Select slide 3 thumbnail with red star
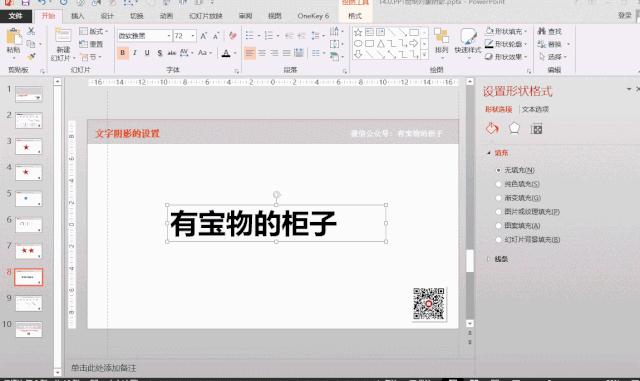The height and width of the screenshot is (381, 640). 29,147
